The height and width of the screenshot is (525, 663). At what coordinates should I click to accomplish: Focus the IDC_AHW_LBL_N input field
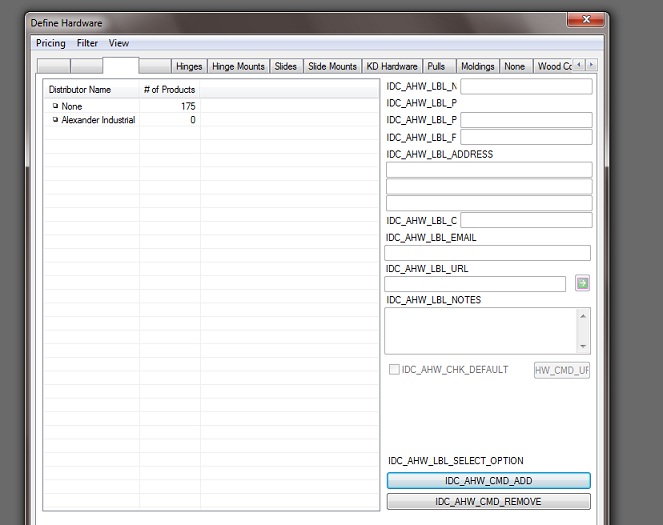click(526, 87)
